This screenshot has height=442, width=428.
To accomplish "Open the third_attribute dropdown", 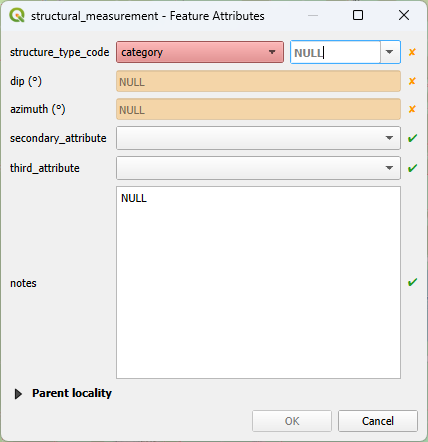I will 258,168.
